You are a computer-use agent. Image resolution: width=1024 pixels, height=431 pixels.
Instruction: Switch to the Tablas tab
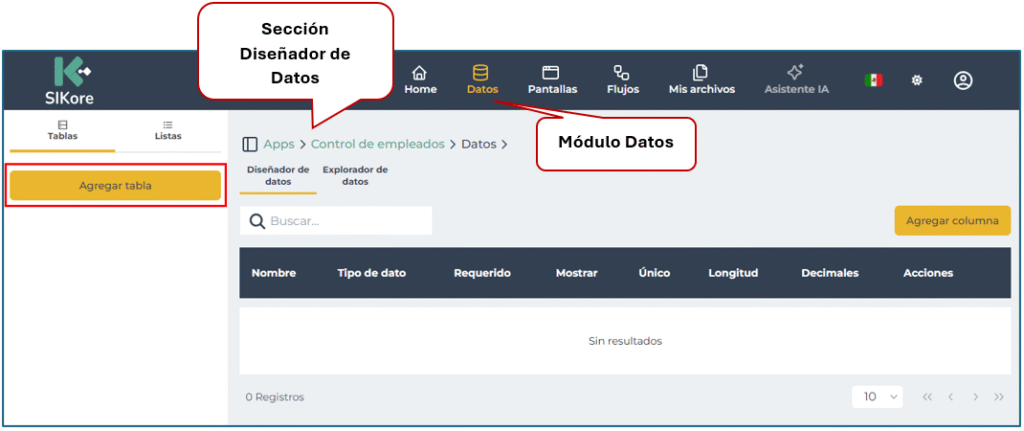point(62,130)
